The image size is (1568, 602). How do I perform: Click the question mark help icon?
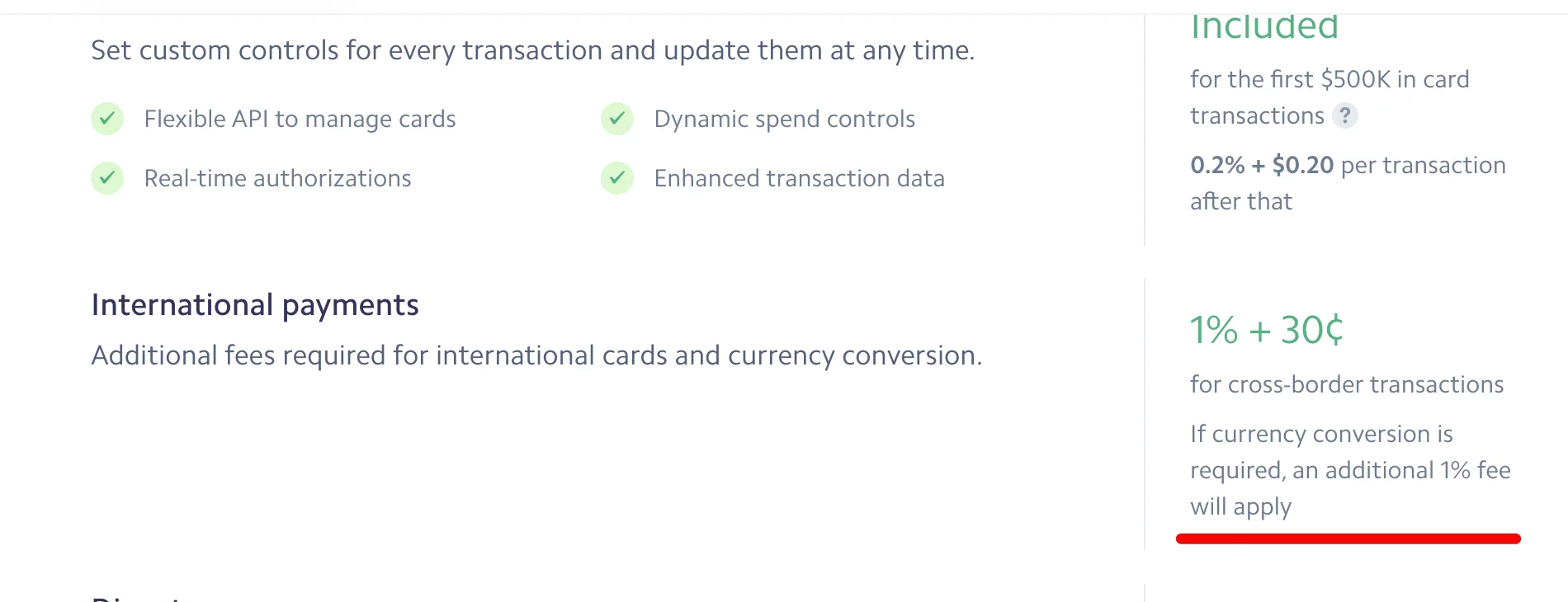point(1344,115)
